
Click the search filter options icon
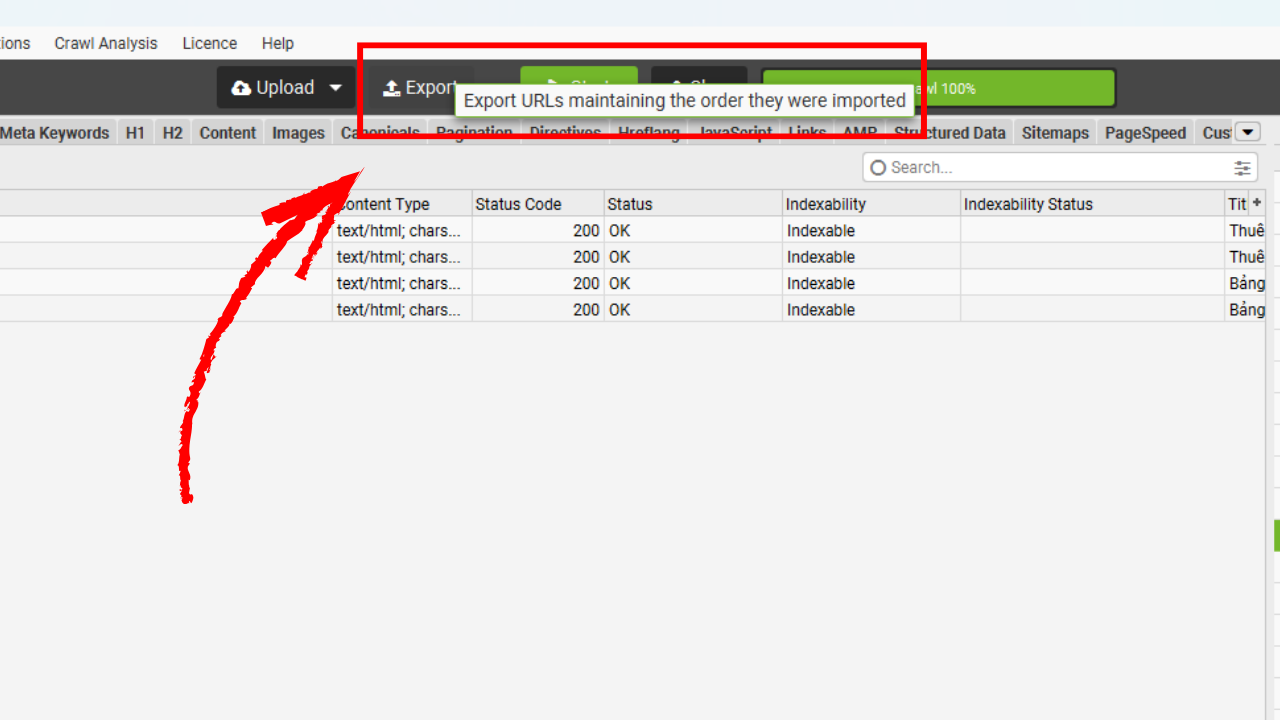(x=1242, y=168)
